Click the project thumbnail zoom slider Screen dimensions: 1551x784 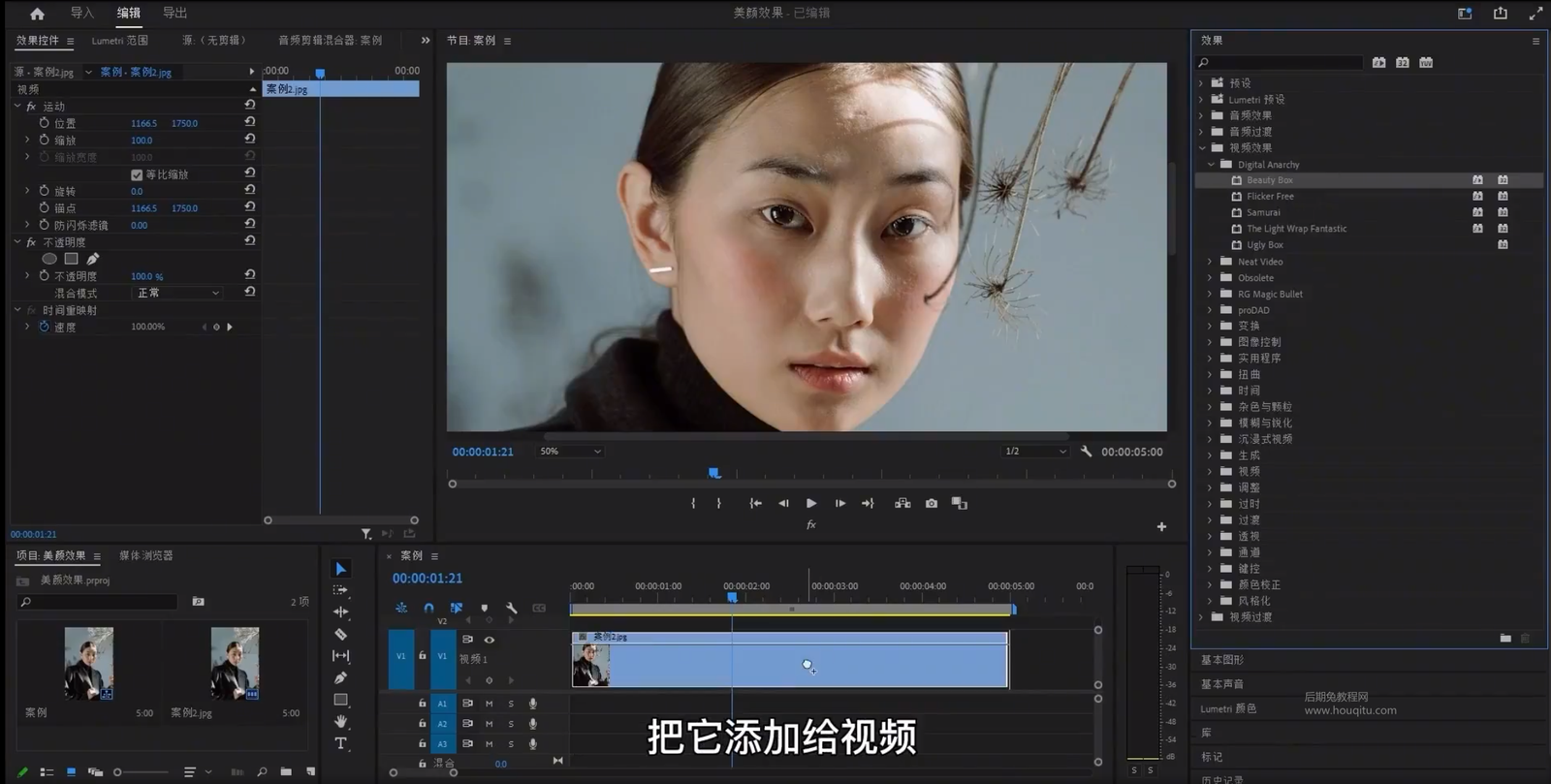(142, 772)
